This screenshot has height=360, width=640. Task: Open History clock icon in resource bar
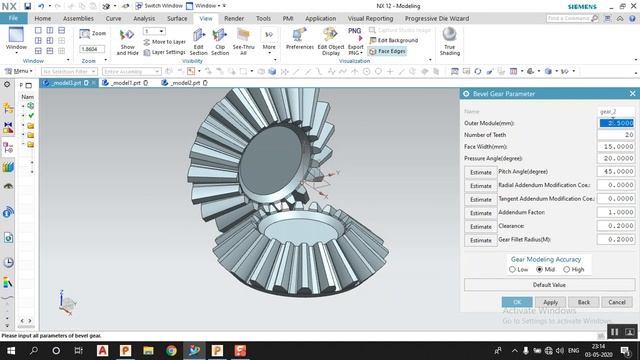[x=8, y=262]
